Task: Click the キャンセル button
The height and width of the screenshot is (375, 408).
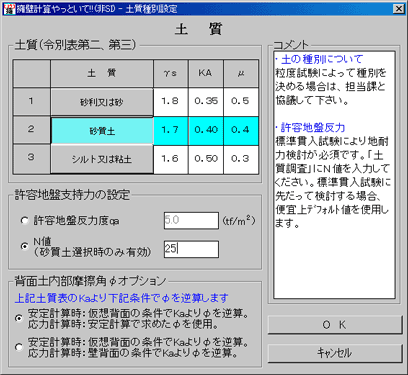Action: pos(335,353)
